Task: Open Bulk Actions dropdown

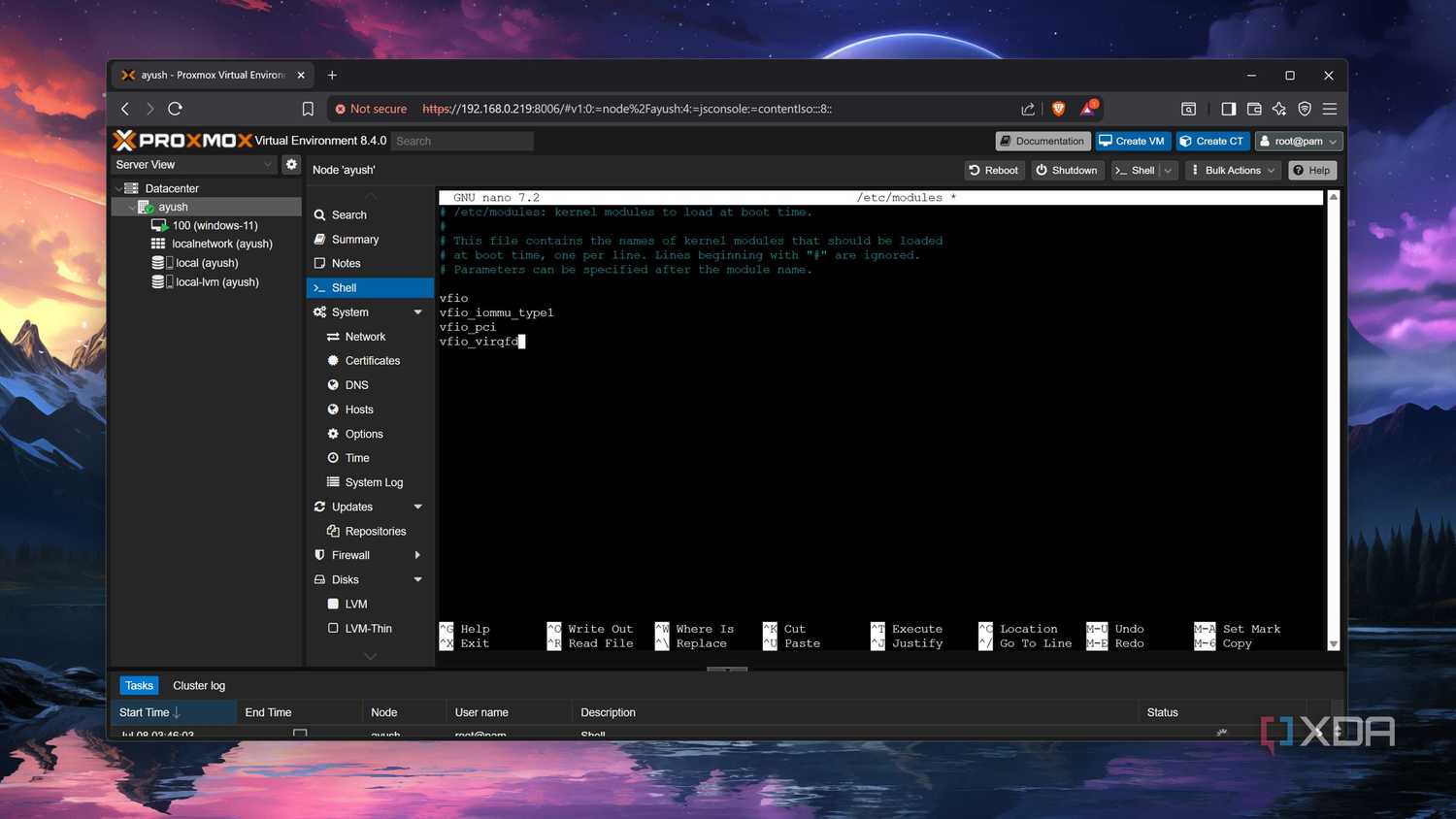Action: [1233, 170]
